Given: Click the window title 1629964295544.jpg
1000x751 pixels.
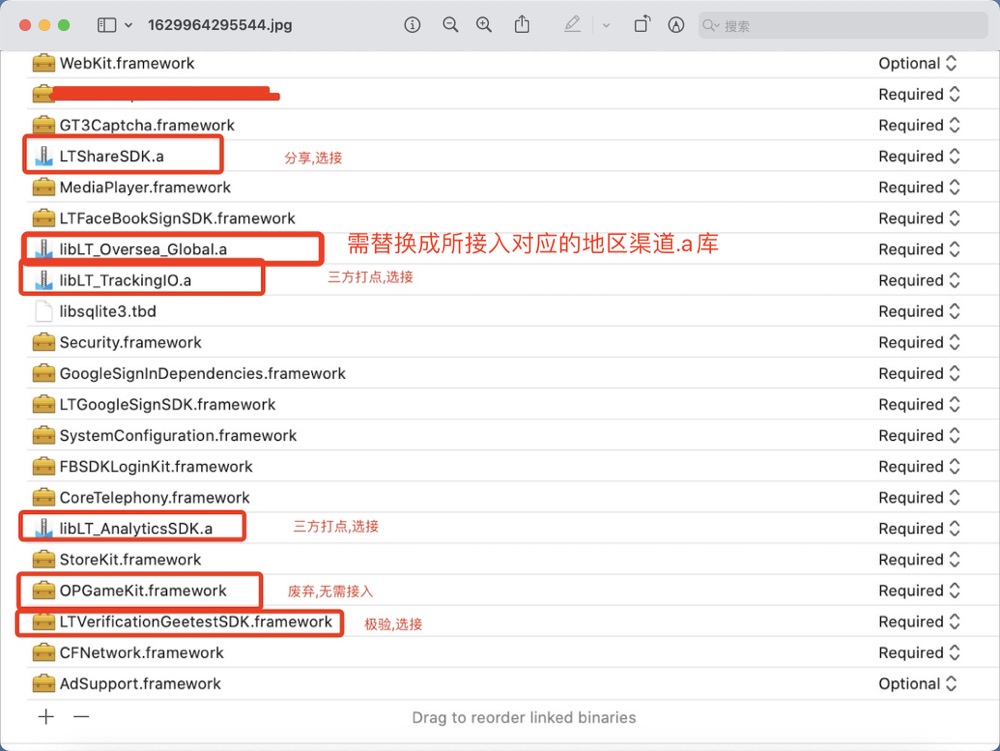Looking at the screenshot, I should pyautogui.click(x=220, y=25).
